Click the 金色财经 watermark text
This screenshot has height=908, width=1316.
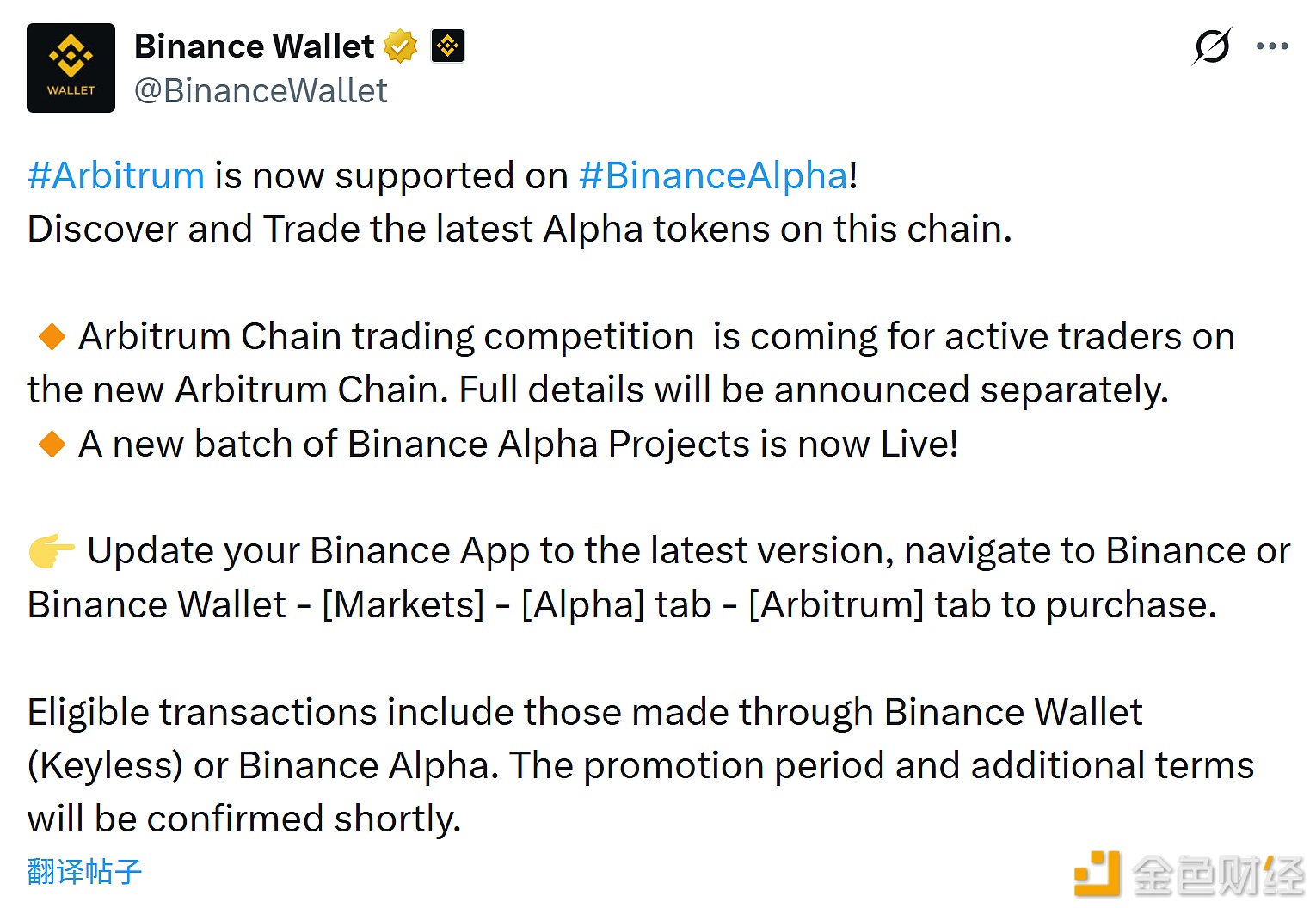pos(1218,876)
